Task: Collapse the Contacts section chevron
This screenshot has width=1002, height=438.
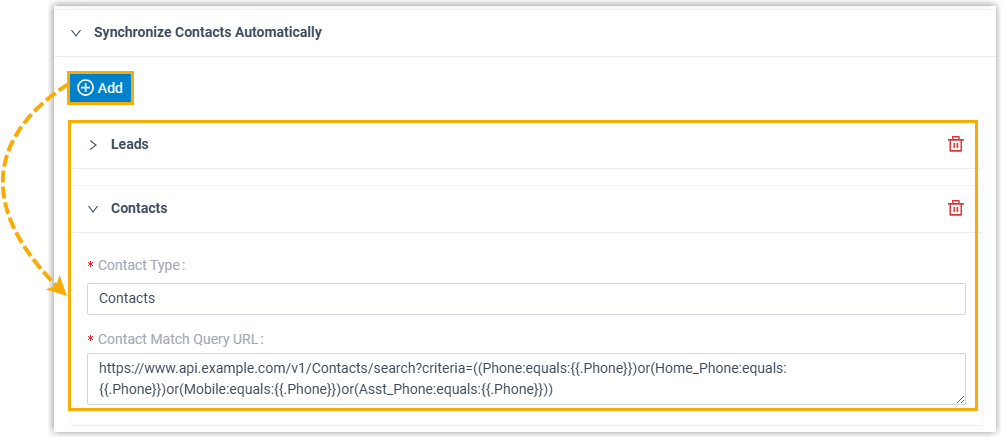Action: point(93,209)
